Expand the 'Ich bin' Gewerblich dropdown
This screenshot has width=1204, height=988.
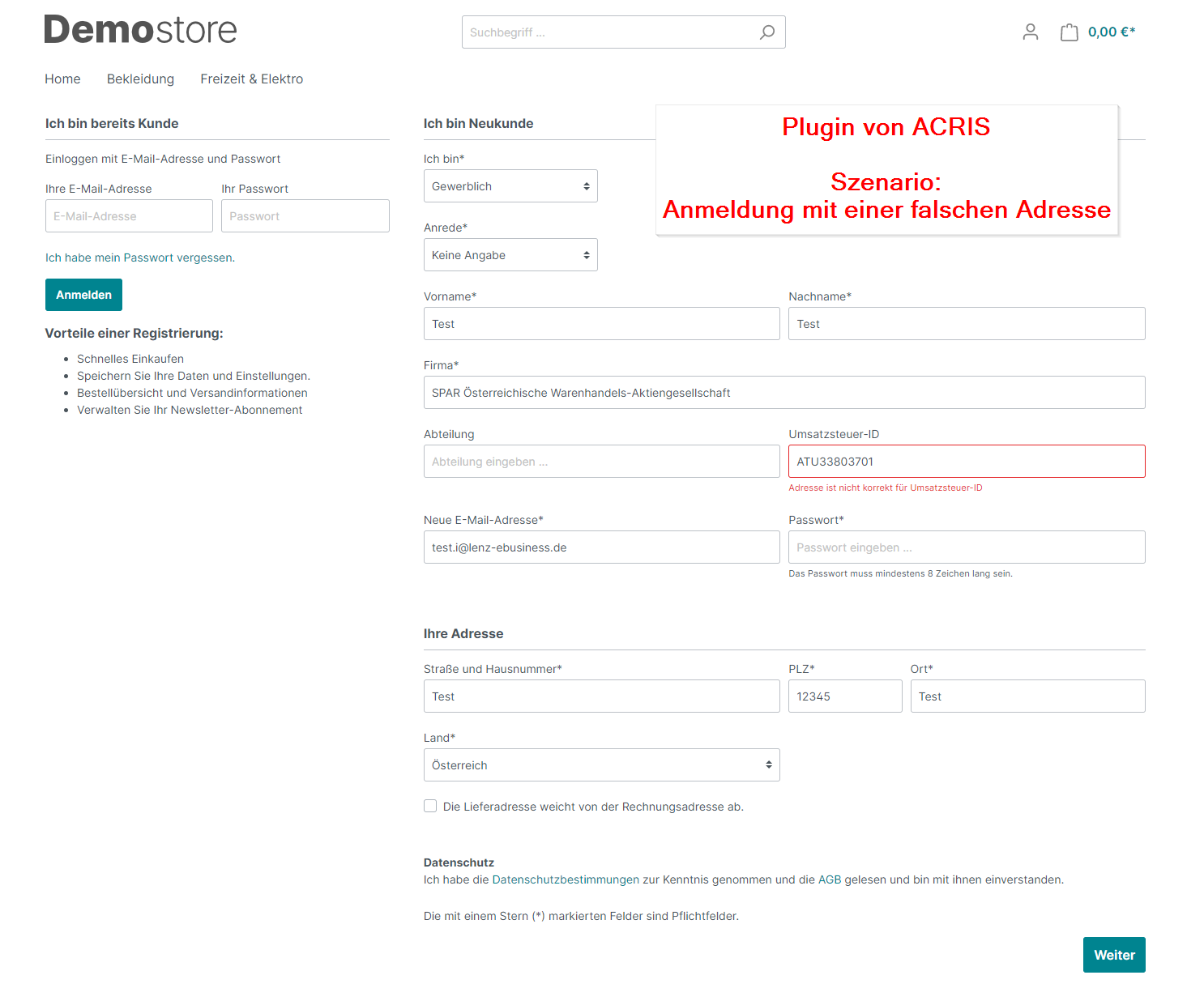tap(510, 186)
